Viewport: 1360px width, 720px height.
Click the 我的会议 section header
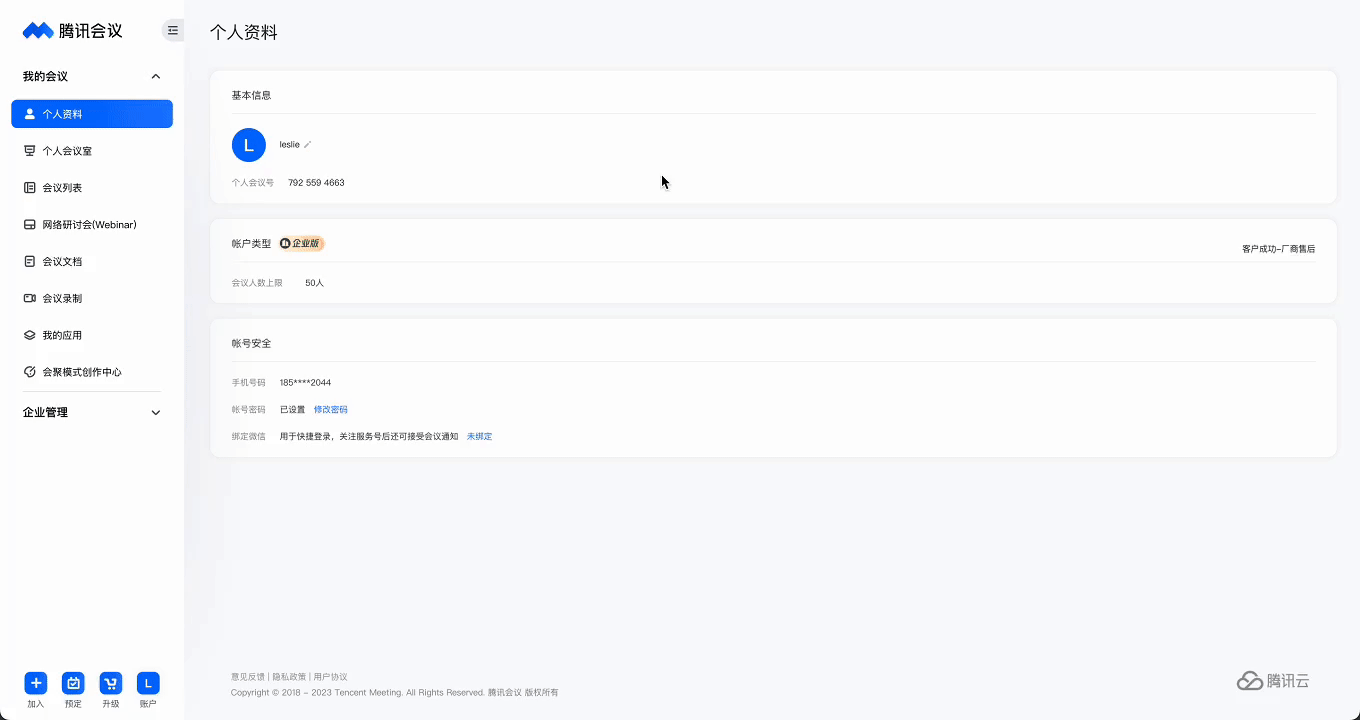click(45, 77)
